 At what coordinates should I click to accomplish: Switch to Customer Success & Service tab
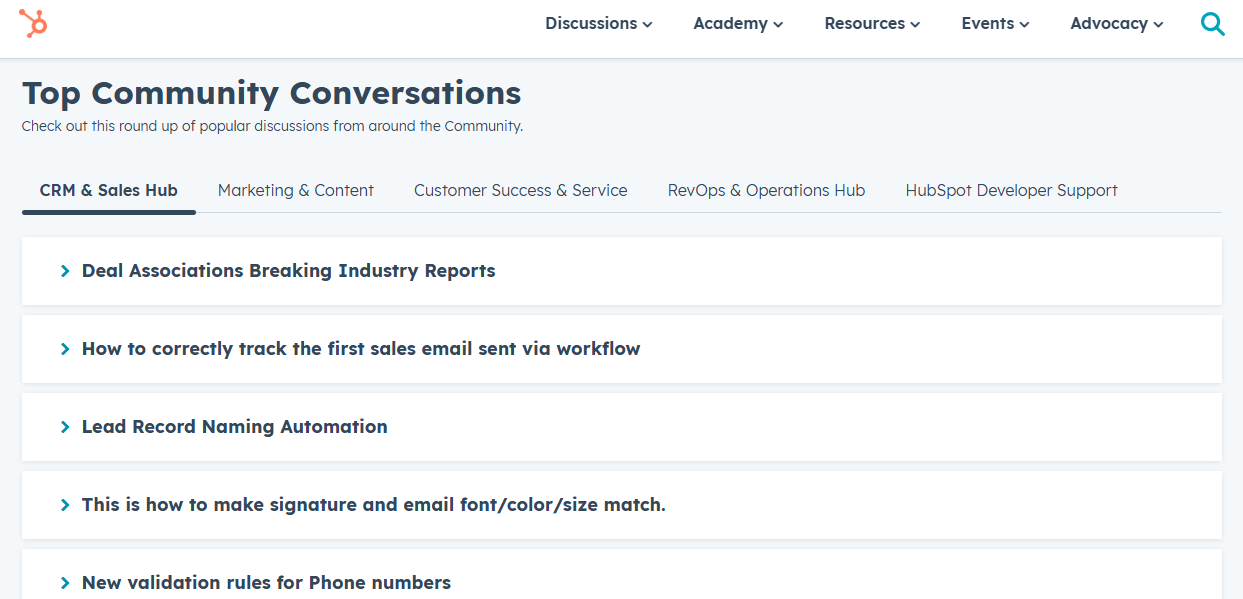click(521, 190)
